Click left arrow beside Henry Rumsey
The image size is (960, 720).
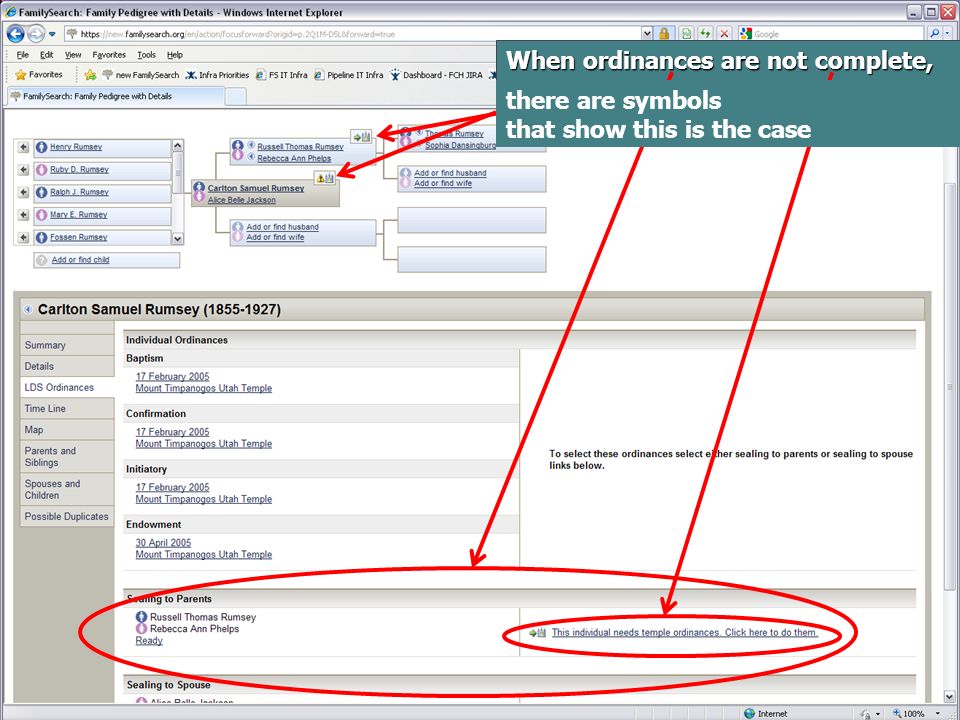click(x=23, y=147)
